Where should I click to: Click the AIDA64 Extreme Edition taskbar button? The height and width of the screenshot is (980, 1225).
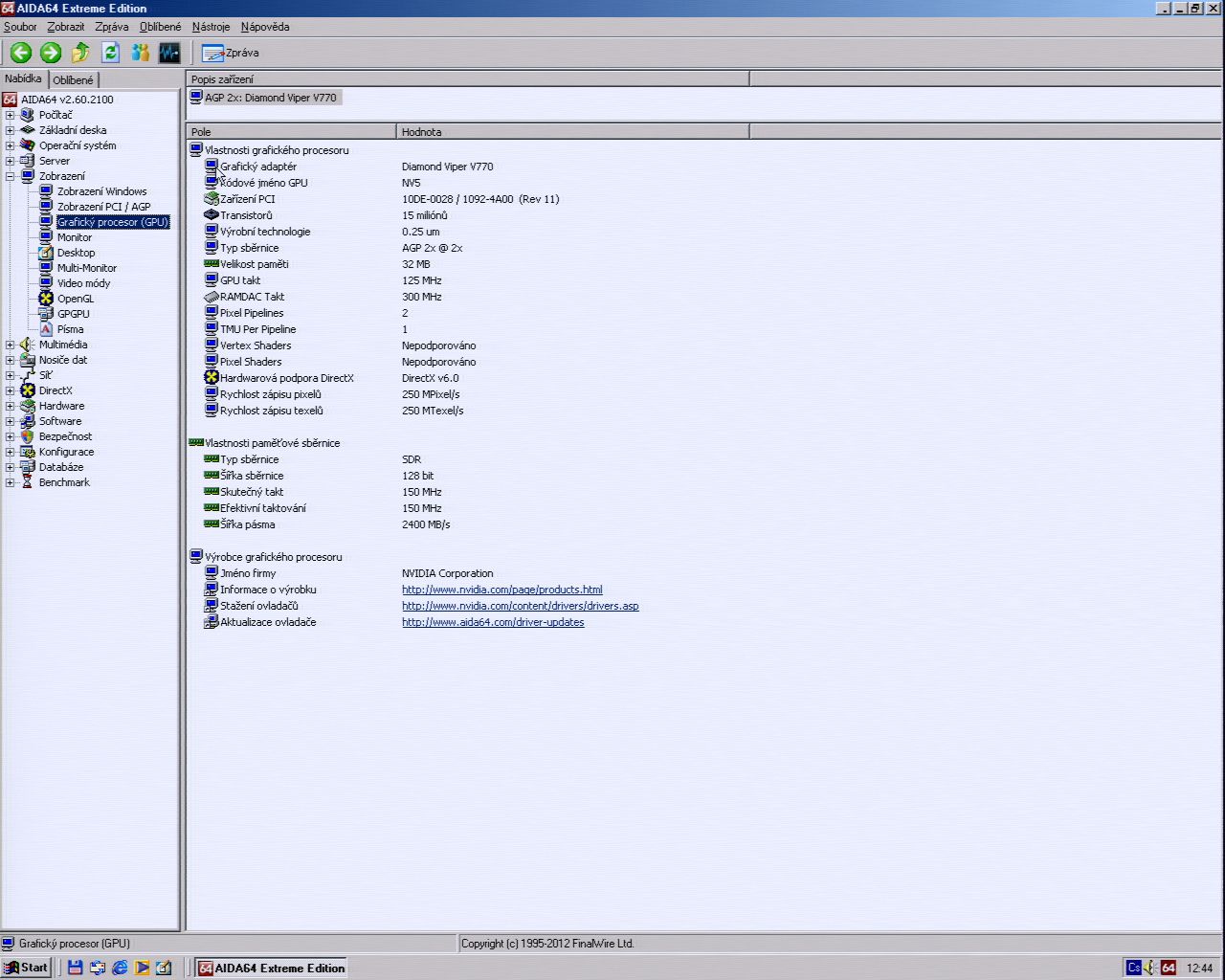click(271, 968)
